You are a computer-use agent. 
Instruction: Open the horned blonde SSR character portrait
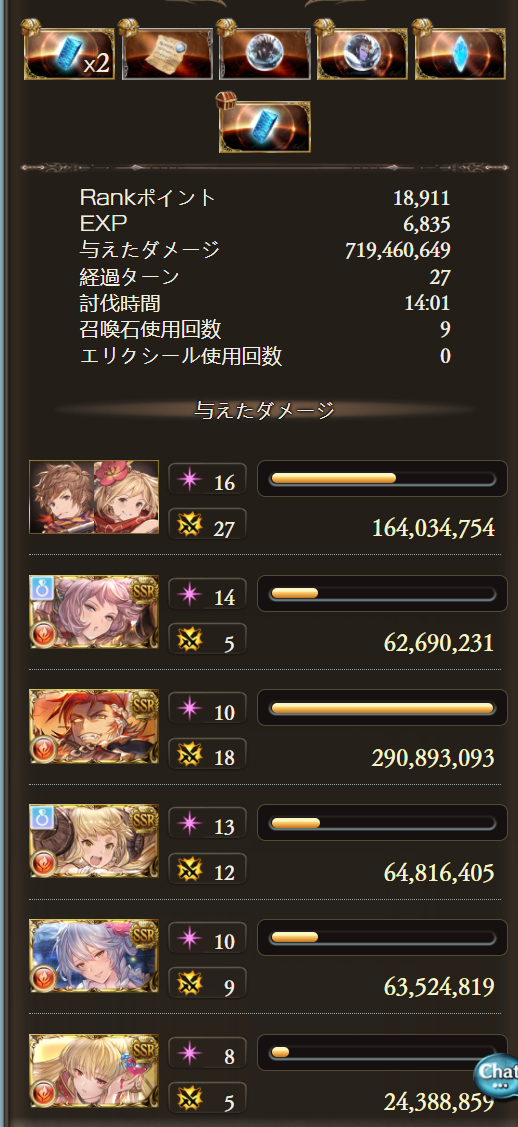94,841
